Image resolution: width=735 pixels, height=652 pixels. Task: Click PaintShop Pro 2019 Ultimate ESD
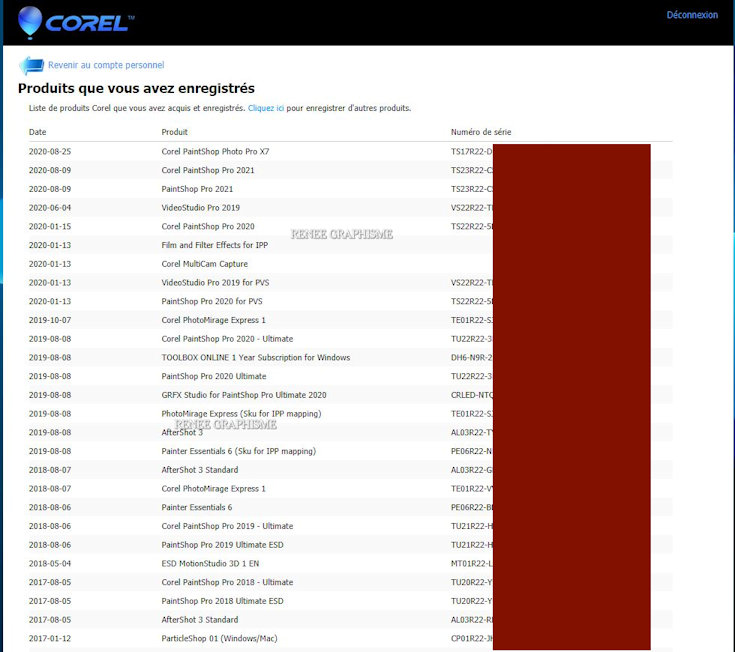222,545
